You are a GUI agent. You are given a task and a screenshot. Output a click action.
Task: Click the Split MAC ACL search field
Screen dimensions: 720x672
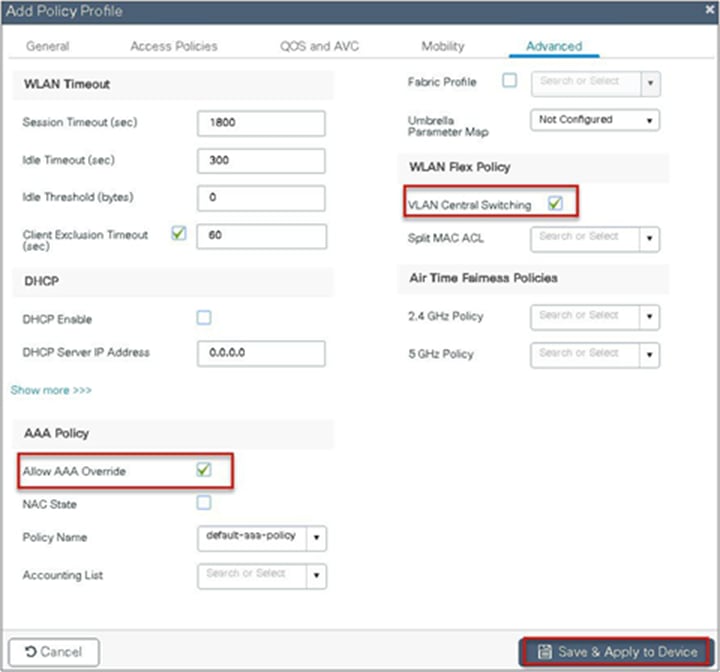click(x=585, y=239)
